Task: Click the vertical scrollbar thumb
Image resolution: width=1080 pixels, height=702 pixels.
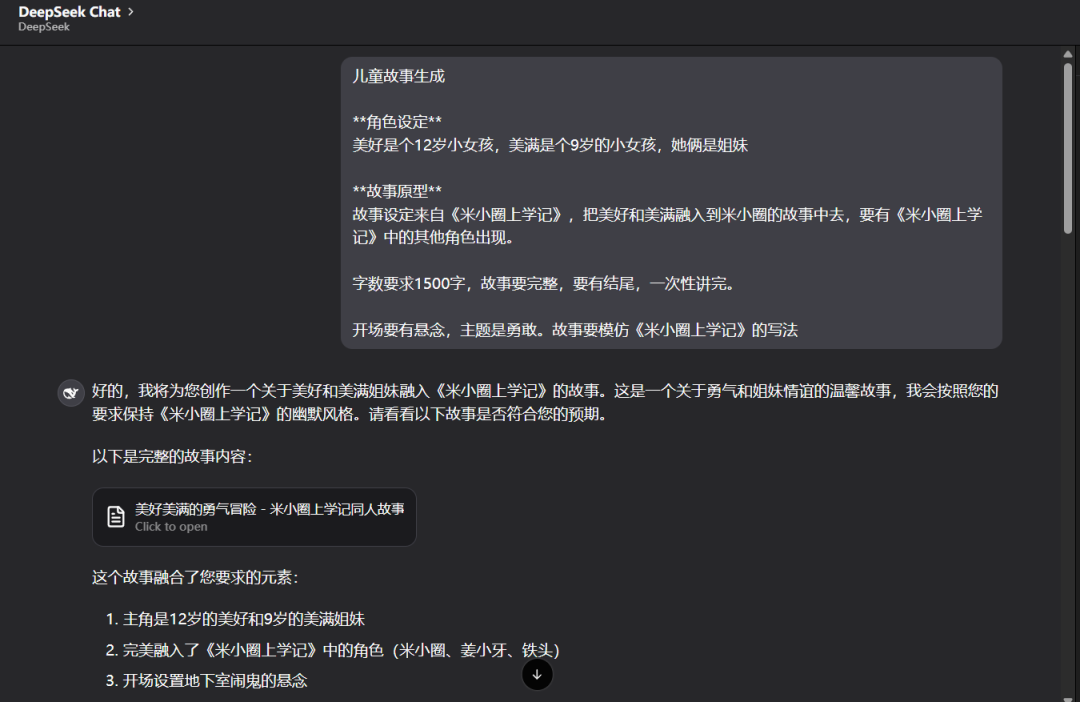Action: [x=1068, y=148]
